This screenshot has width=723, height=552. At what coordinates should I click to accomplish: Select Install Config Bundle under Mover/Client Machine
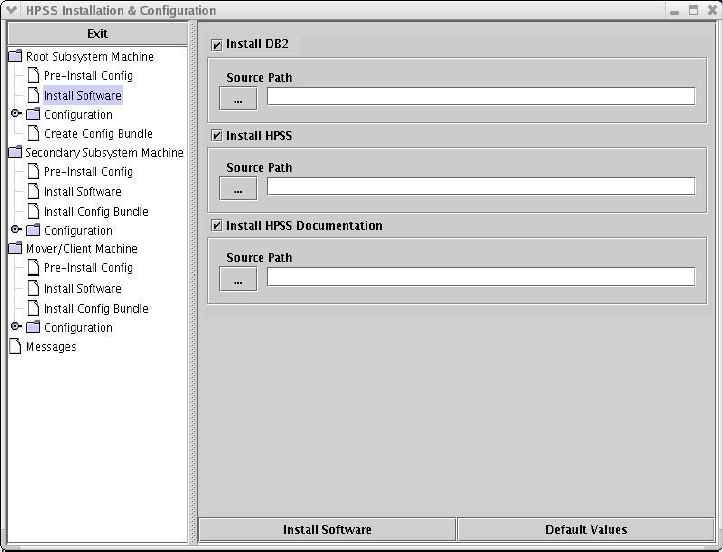click(96, 309)
